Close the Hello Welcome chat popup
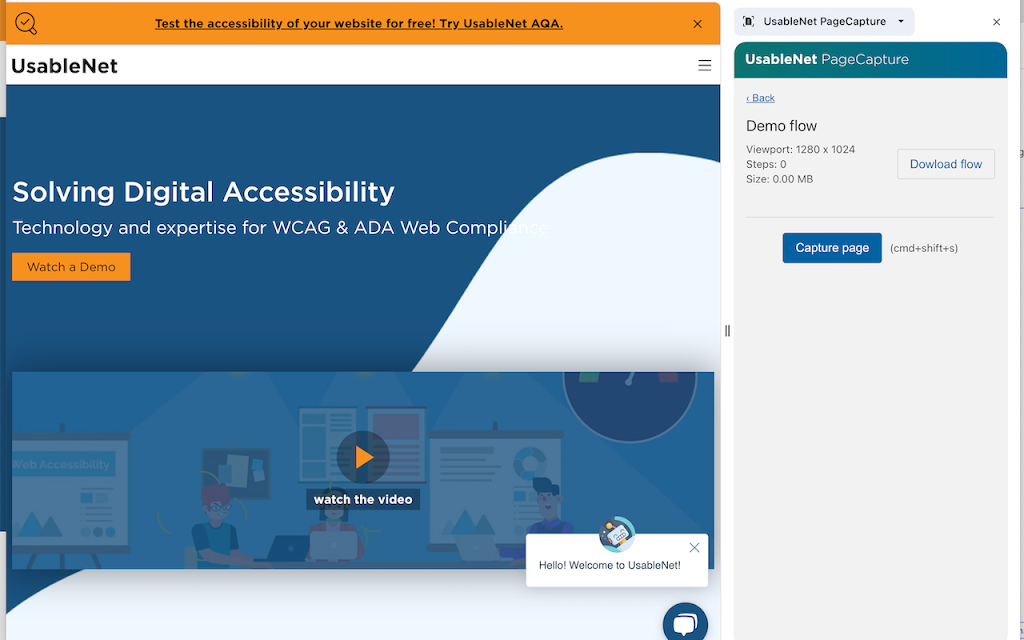The image size is (1024, 640). coord(694,547)
